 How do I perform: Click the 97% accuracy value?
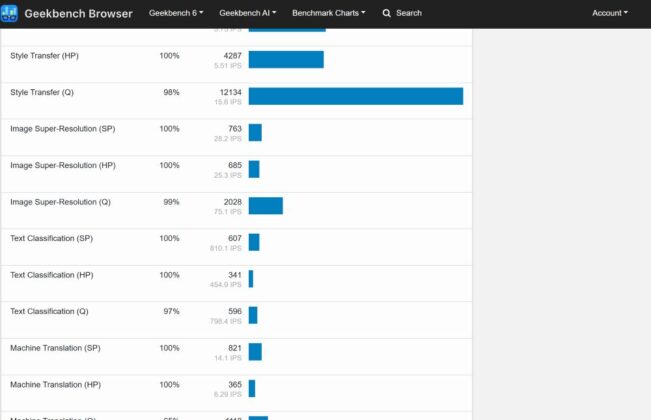point(171,311)
